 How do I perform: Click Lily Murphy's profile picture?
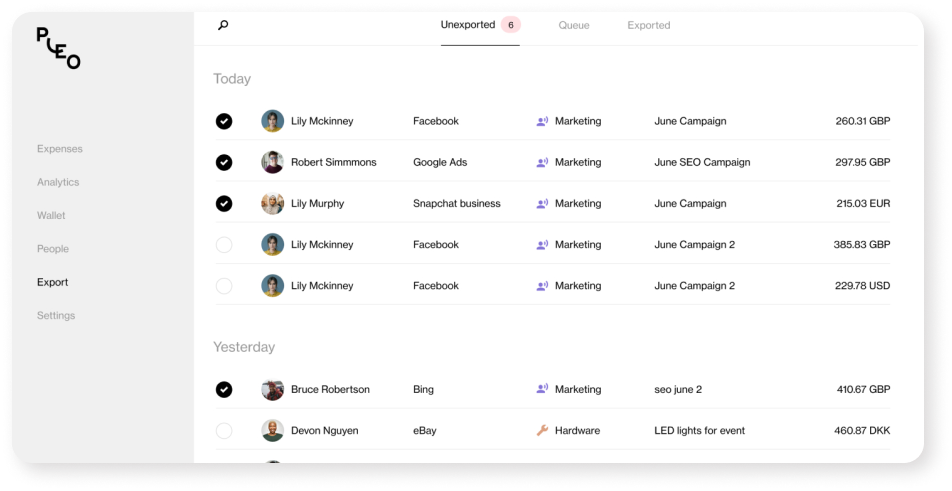pyautogui.click(x=273, y=203)
